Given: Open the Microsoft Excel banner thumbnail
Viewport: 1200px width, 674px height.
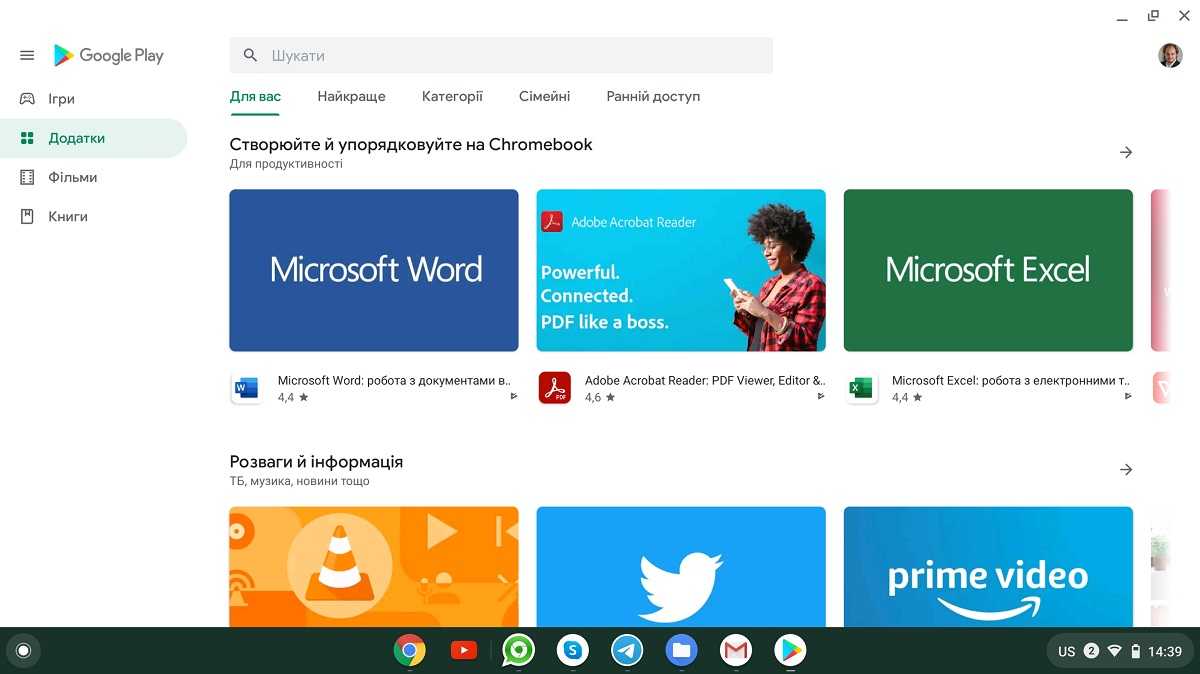Looking at the screenshot, I should pos(988,270).
